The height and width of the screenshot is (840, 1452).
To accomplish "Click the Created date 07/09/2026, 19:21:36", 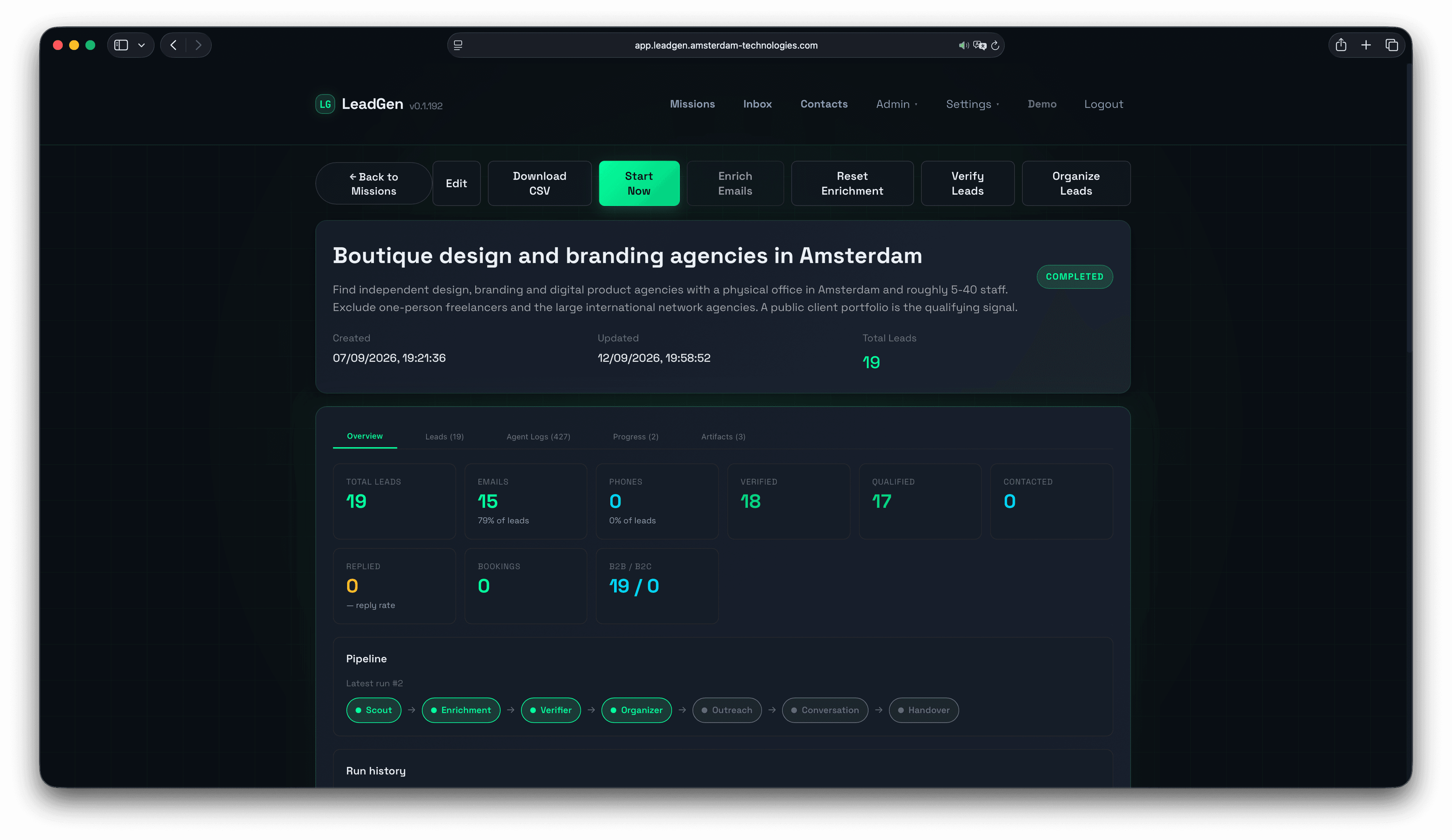I will (389, 358).
